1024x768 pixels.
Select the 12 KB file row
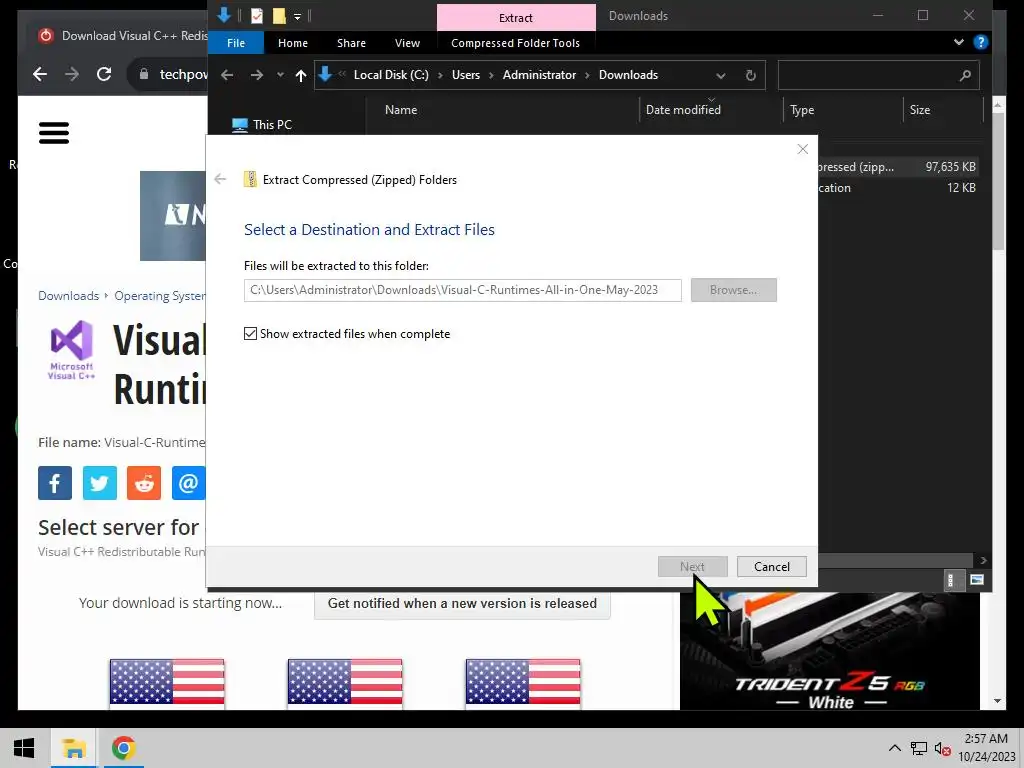tap(899, 188)
